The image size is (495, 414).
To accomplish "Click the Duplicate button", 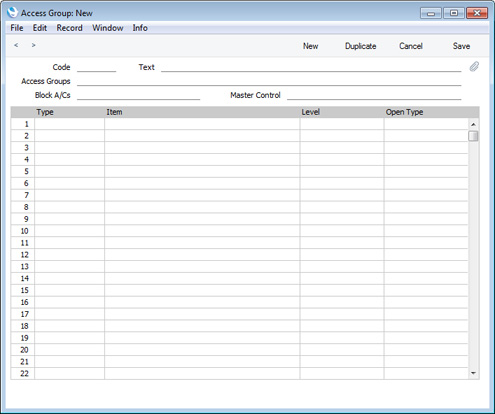I will (x=360, y=46).
